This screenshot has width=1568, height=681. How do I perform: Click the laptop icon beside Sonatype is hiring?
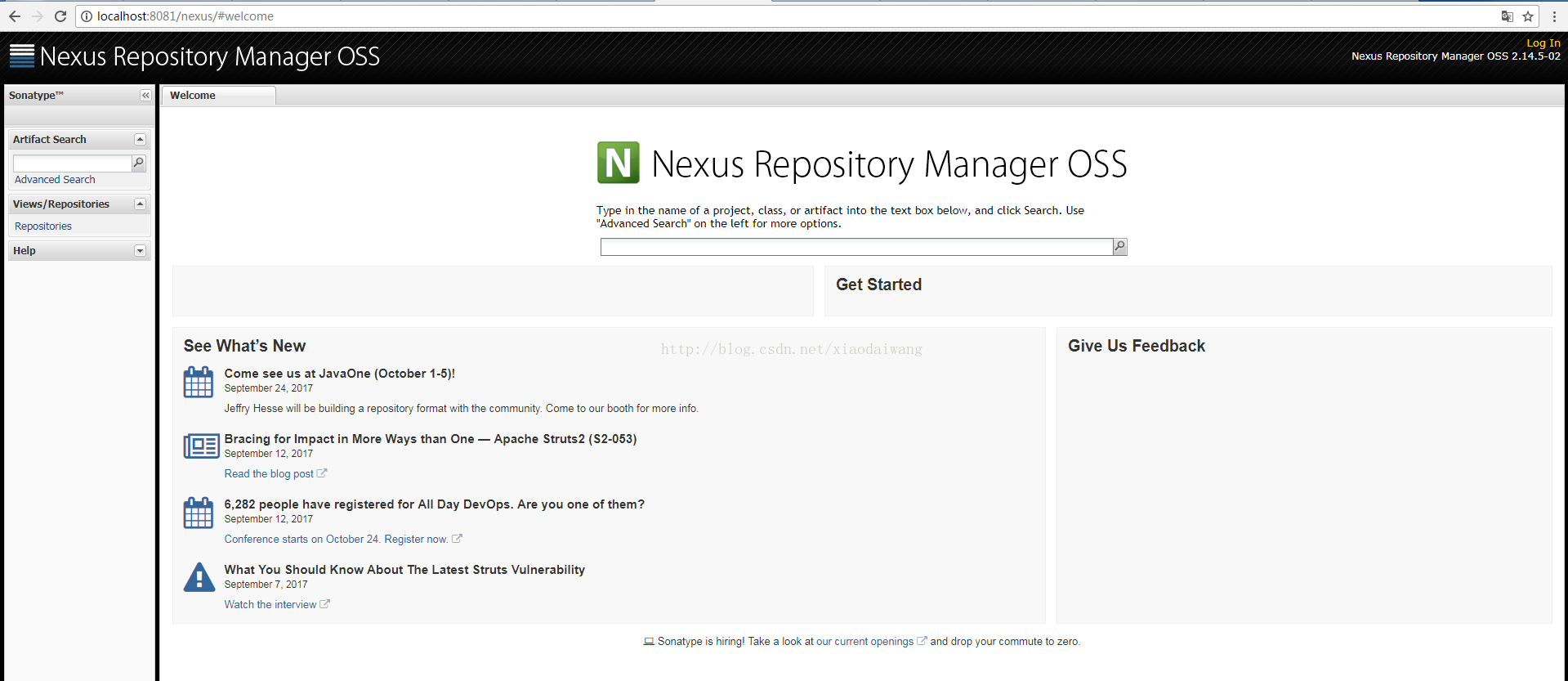649,642
